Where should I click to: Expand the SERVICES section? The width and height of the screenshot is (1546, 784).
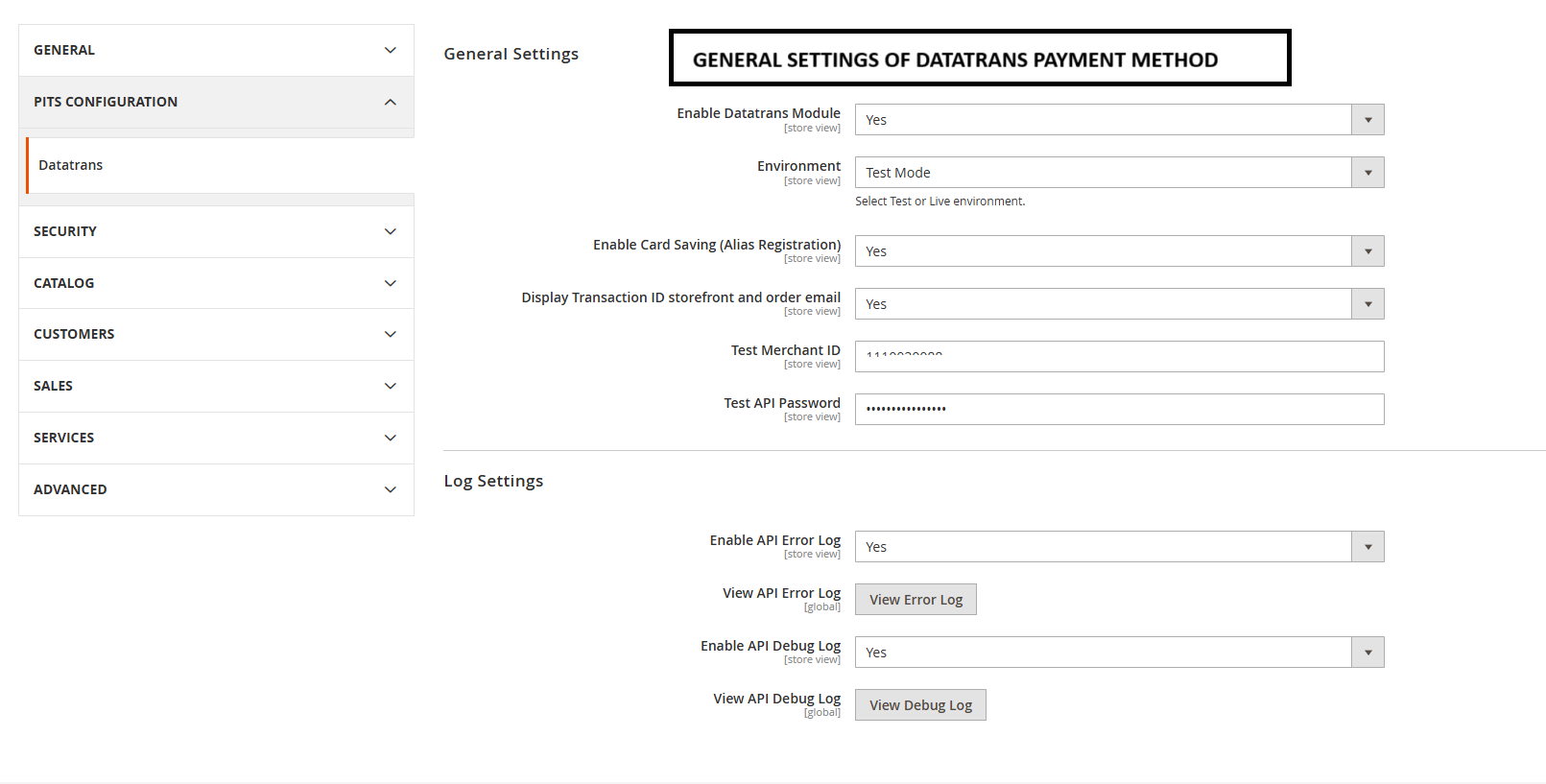tap(216, 438)
